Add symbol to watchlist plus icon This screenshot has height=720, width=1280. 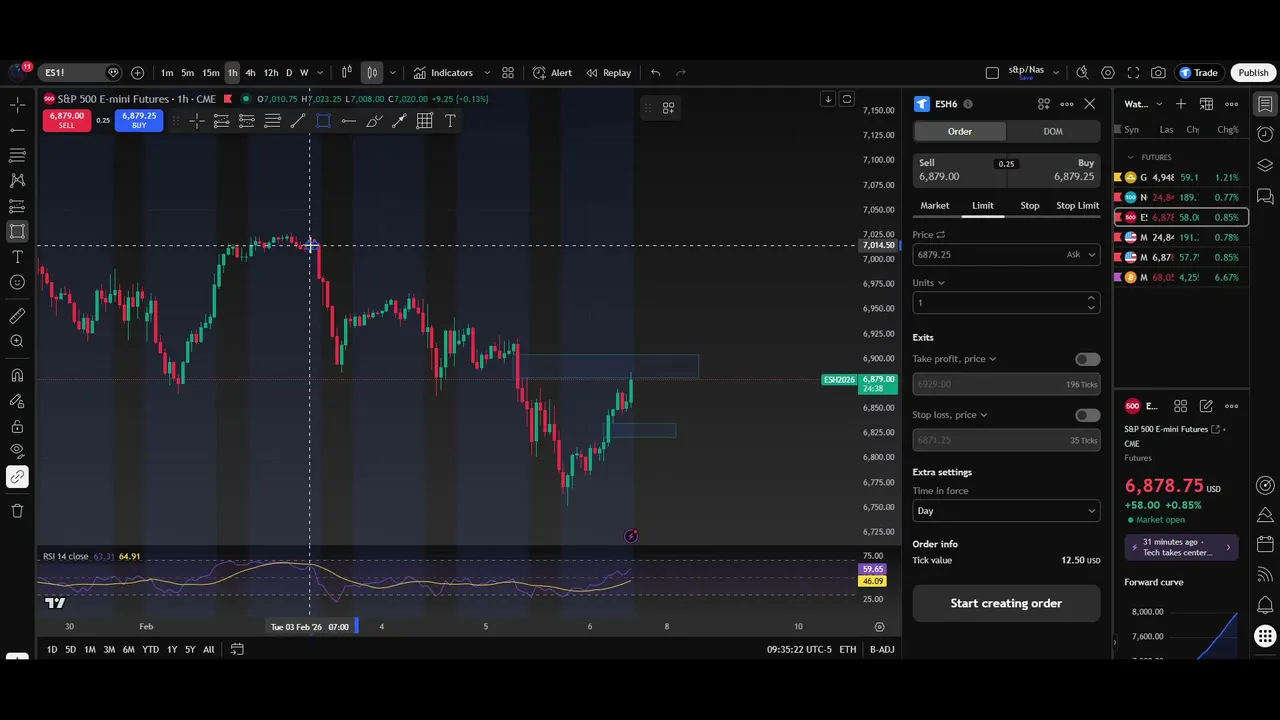point(1181,104)
